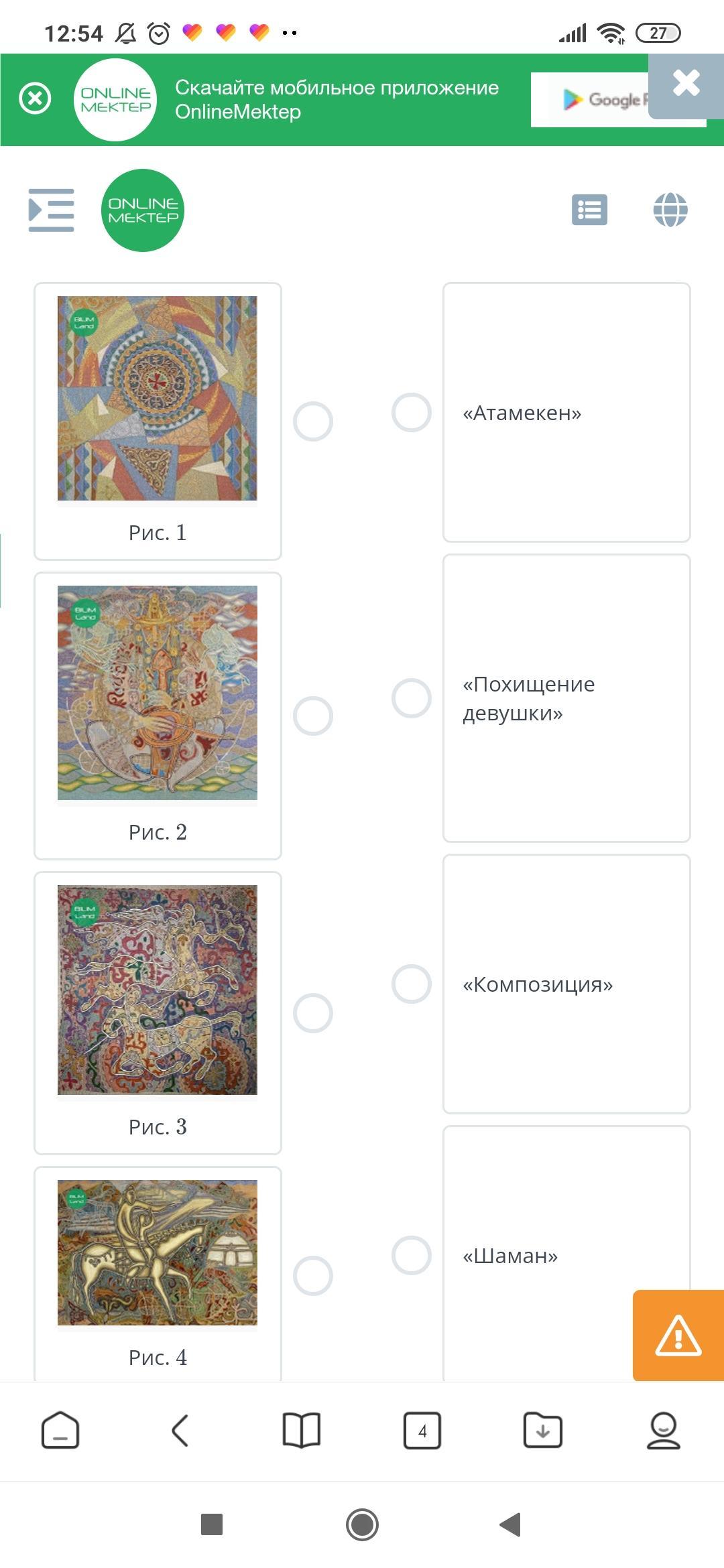Tap the orange warning report icon
Image resolution: width=724 pixels, height=1568 pixels.
[678, 1335]
